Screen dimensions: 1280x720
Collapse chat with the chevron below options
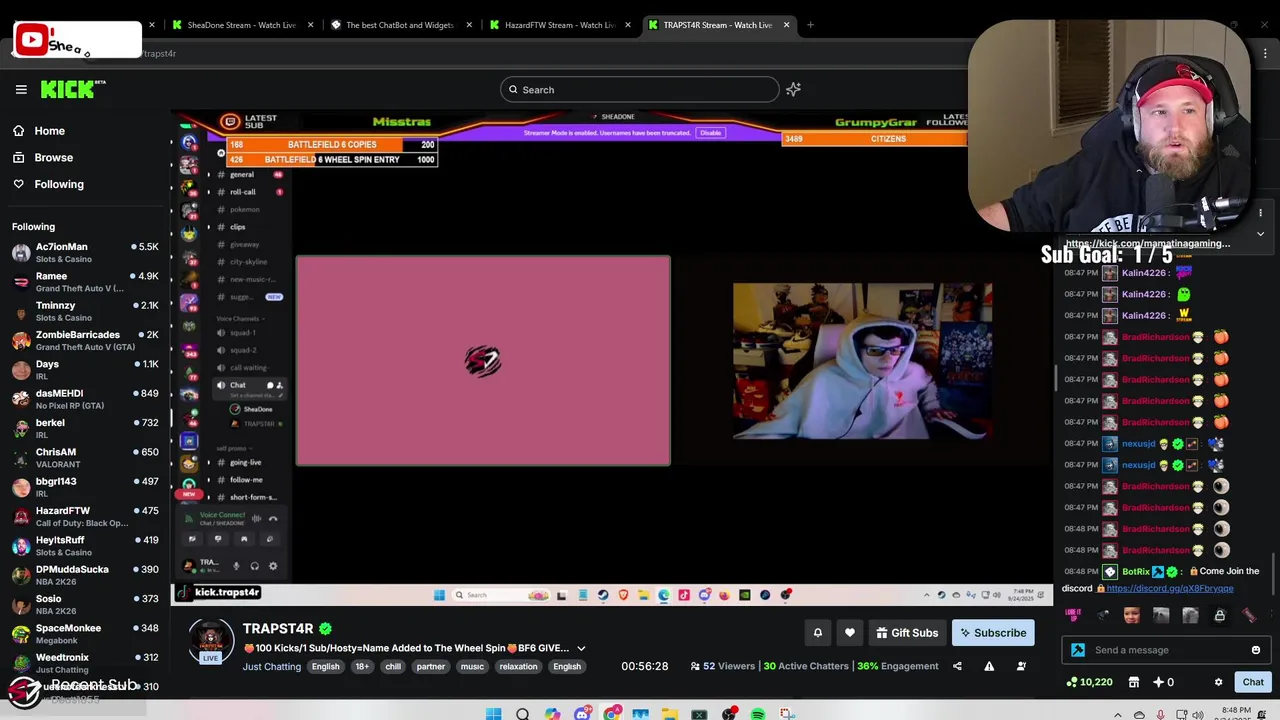(1260, 234)
